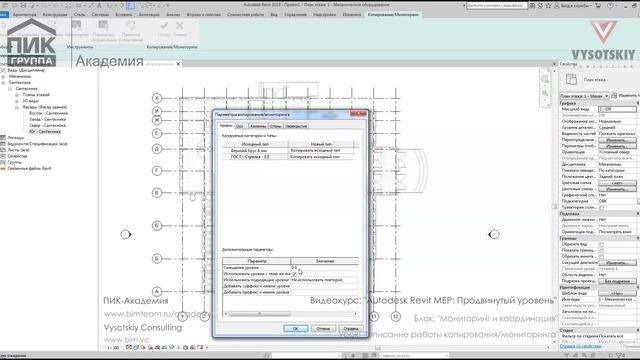Click Справка button in the dialog

(x=351, y=329)
